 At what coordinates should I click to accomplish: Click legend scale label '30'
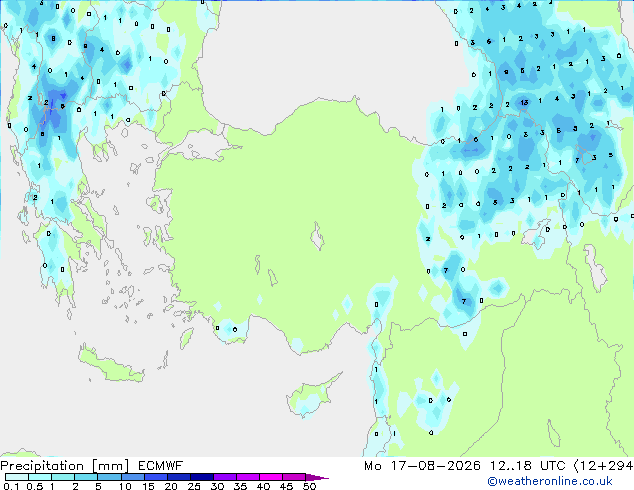point(217,486)
